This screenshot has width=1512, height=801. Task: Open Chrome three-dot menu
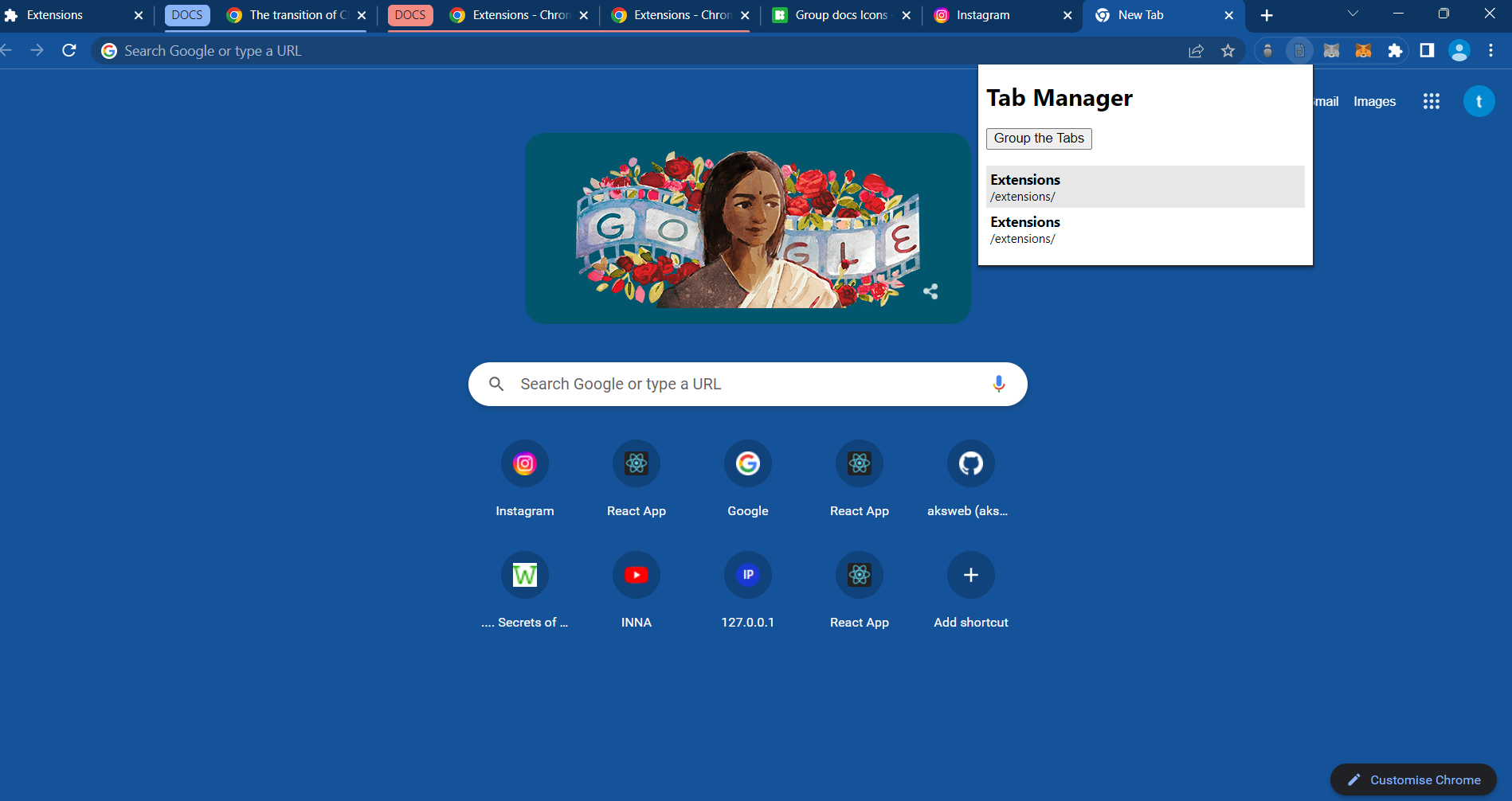tap(1490, 51)
